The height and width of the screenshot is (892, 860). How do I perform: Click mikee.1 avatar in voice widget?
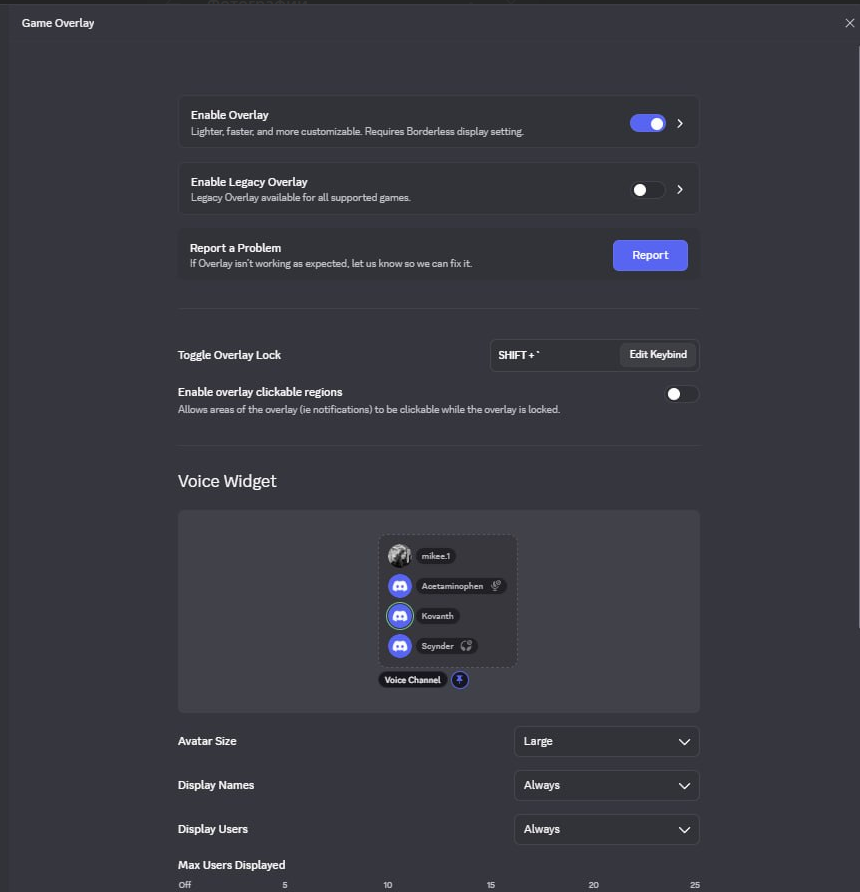coord(399,556)
